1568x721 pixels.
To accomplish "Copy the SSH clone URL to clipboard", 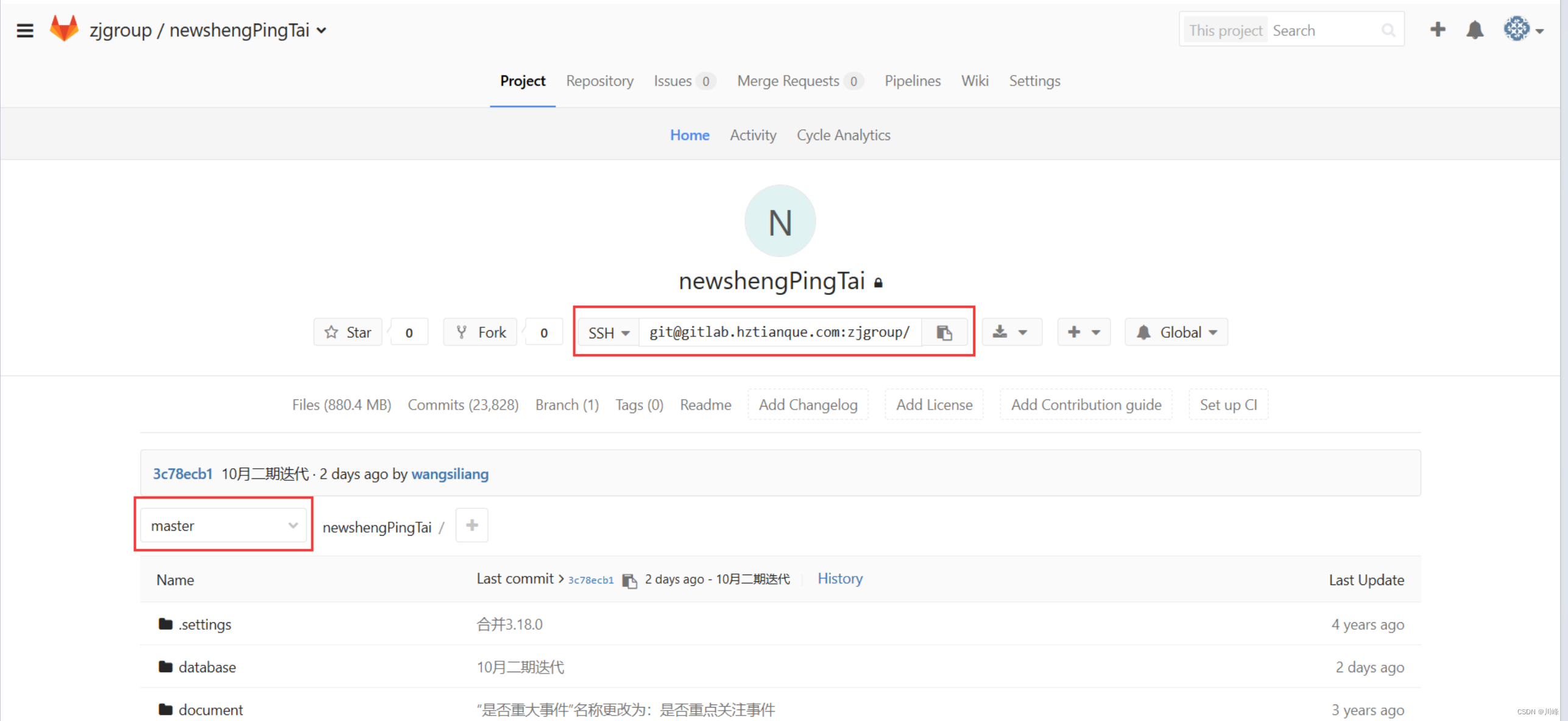I will tap(944, 332).
